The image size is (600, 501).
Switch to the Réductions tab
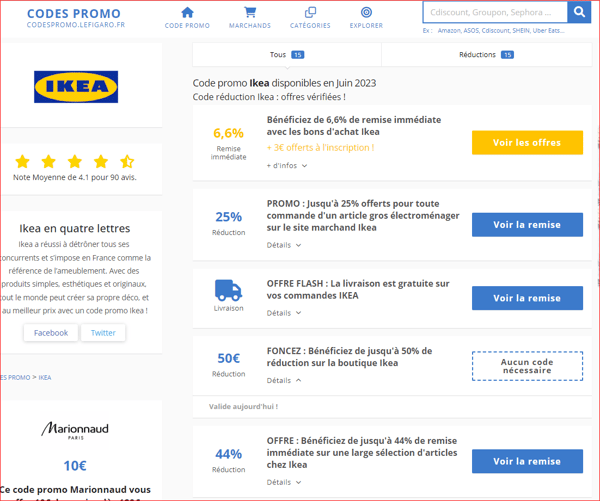click(x=486, y=55)
